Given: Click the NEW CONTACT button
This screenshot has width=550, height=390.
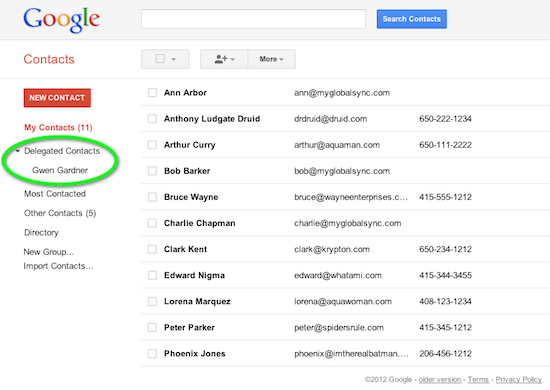Looking at the screenshot, I should click(x=57, y=98).
